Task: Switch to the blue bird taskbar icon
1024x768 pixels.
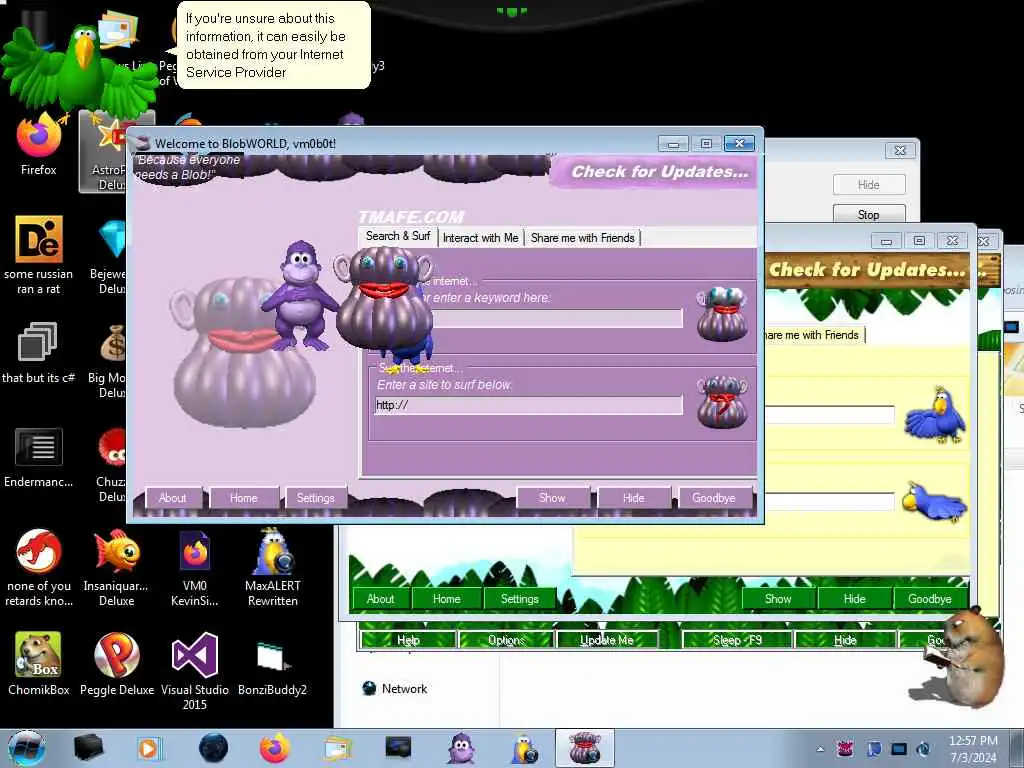Action: click(x=524, y=748)
